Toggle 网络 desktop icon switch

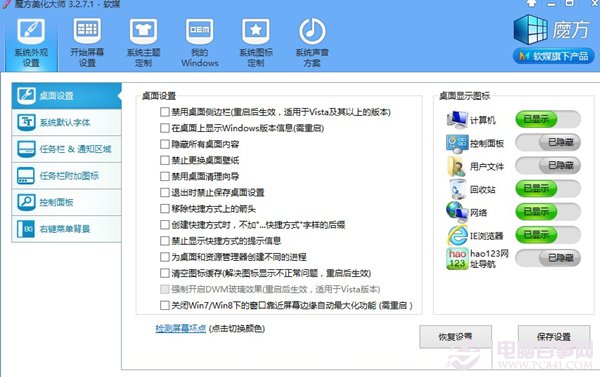point(548,212)
